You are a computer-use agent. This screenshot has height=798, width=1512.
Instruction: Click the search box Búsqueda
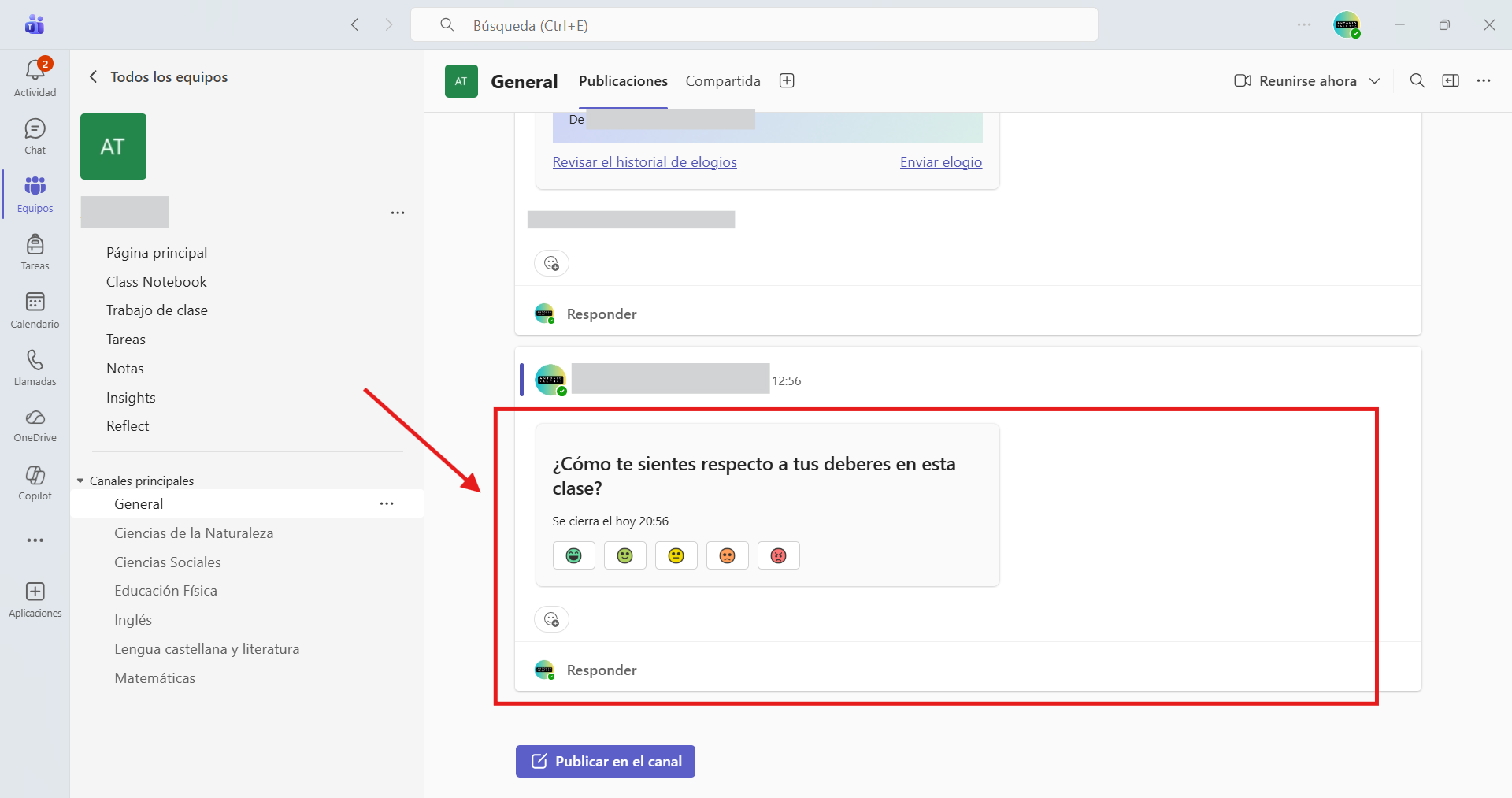(x=754, y=24)
